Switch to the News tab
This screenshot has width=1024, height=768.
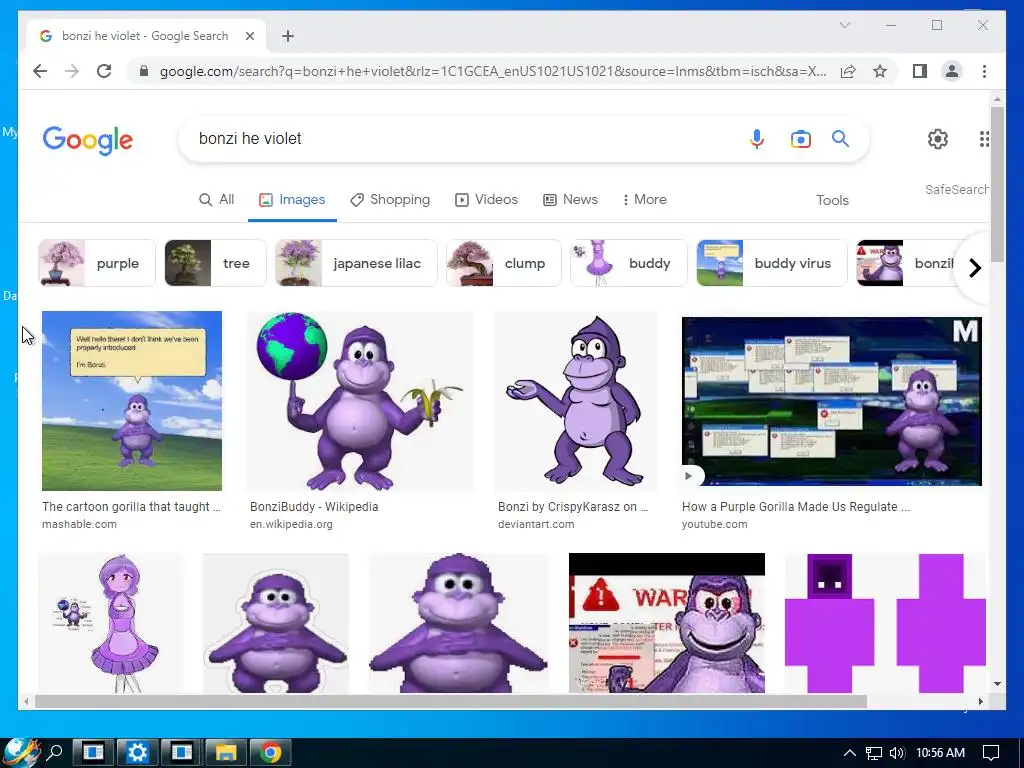(570, 199)
